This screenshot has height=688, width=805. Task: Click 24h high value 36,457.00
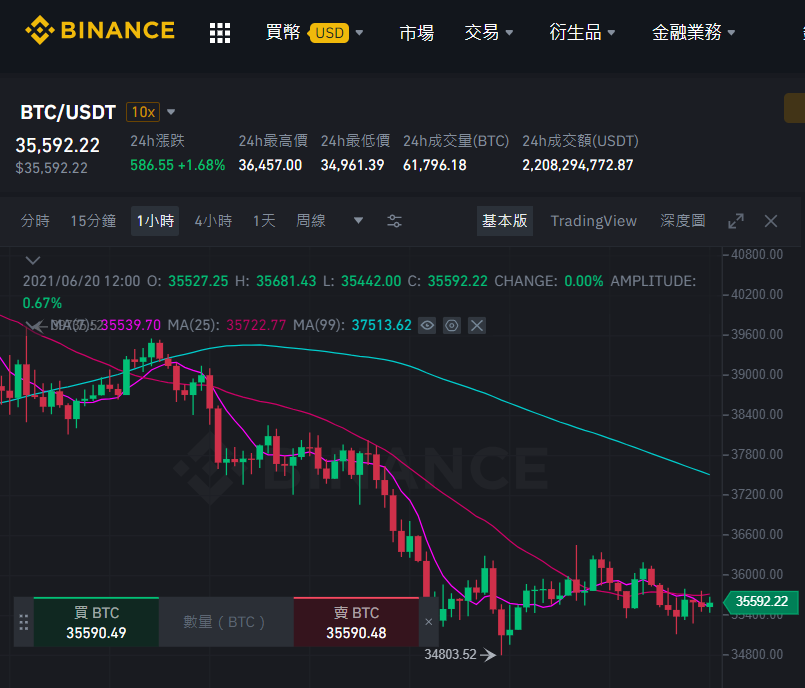coord(270,165)
